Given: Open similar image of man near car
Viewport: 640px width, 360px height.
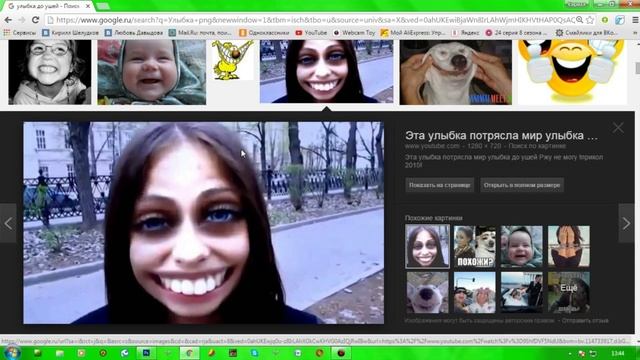Looking at the screenshot, I should 522,292.
